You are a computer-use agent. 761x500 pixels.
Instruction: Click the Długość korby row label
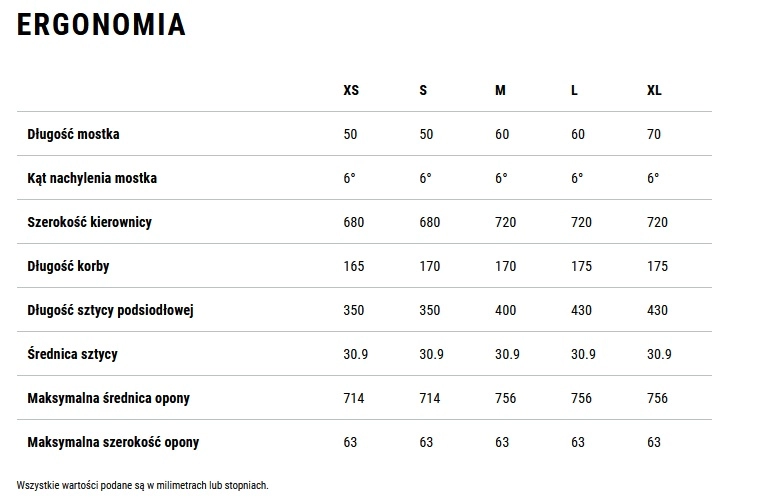pos(68,267)
